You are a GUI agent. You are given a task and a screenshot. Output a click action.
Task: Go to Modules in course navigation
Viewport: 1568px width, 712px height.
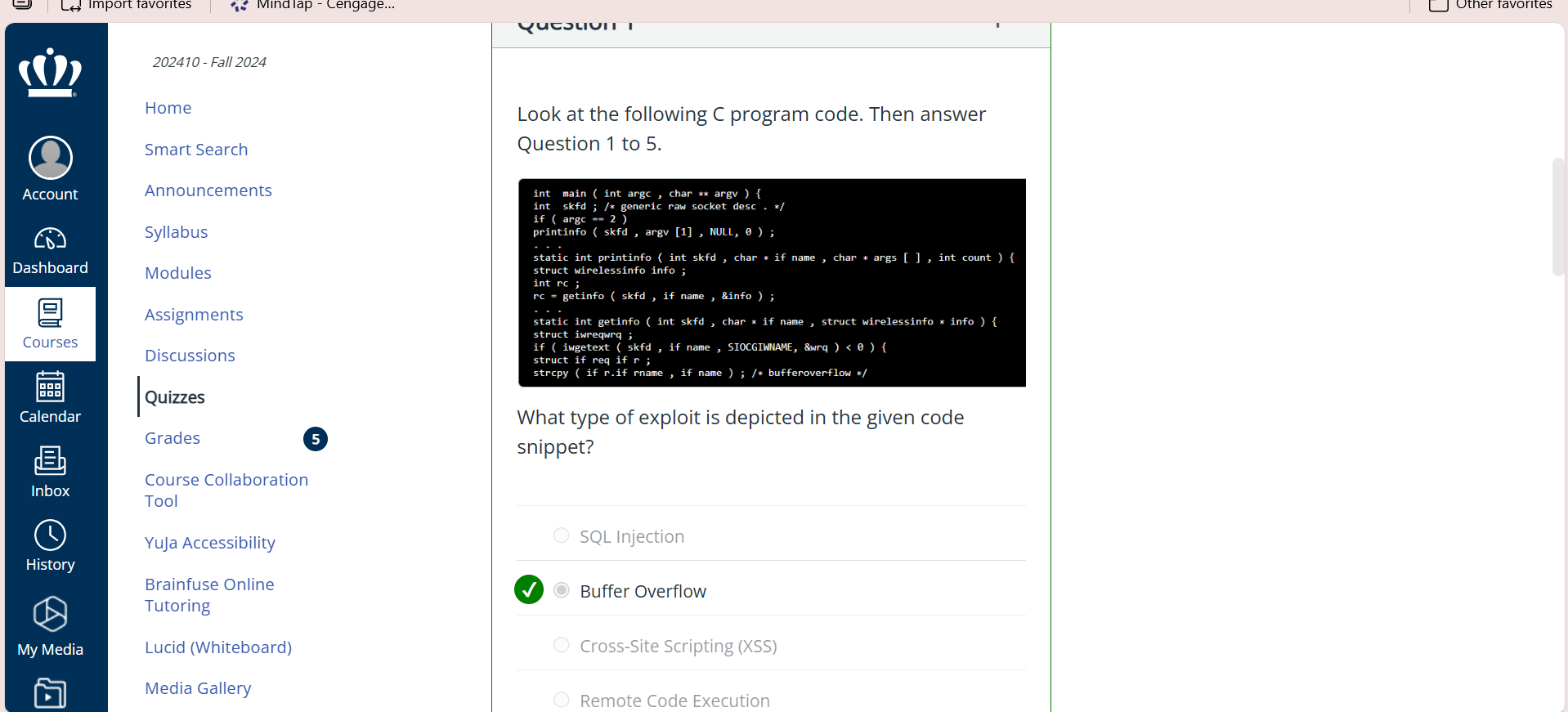click(178, 273)
